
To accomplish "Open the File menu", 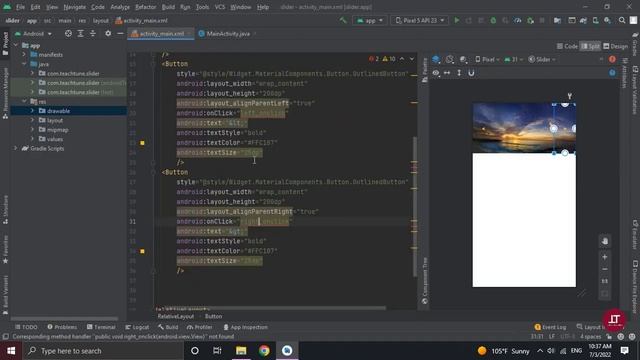I will point(20,7).
